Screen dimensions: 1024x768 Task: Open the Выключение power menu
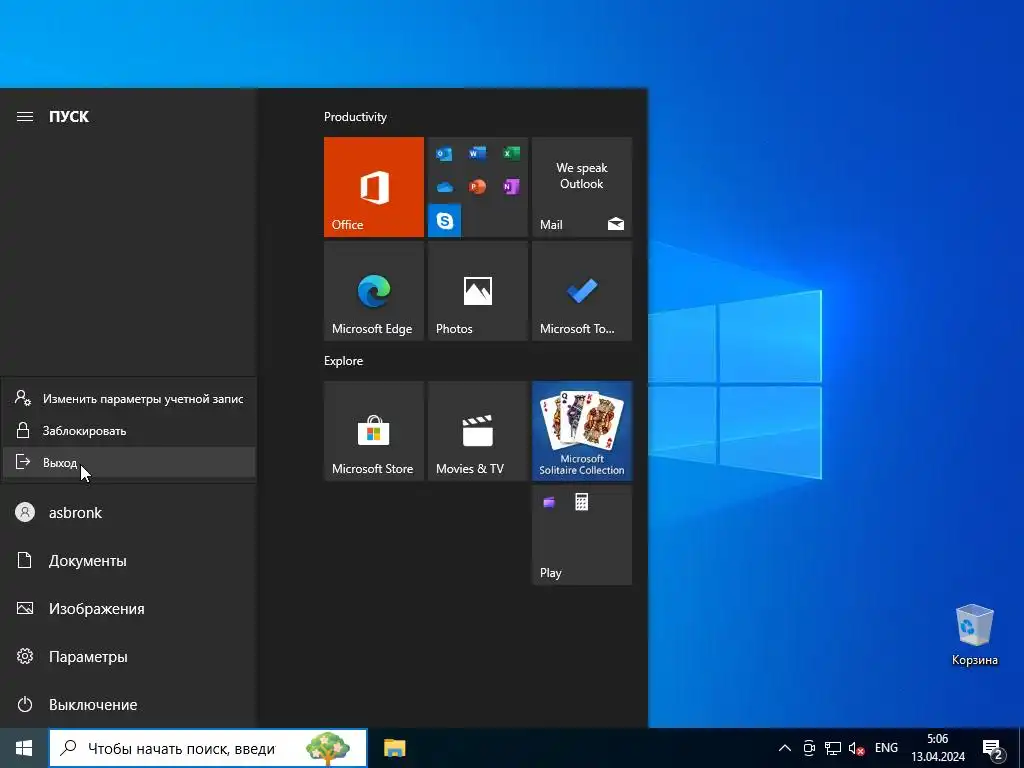[x=128, y=705]
